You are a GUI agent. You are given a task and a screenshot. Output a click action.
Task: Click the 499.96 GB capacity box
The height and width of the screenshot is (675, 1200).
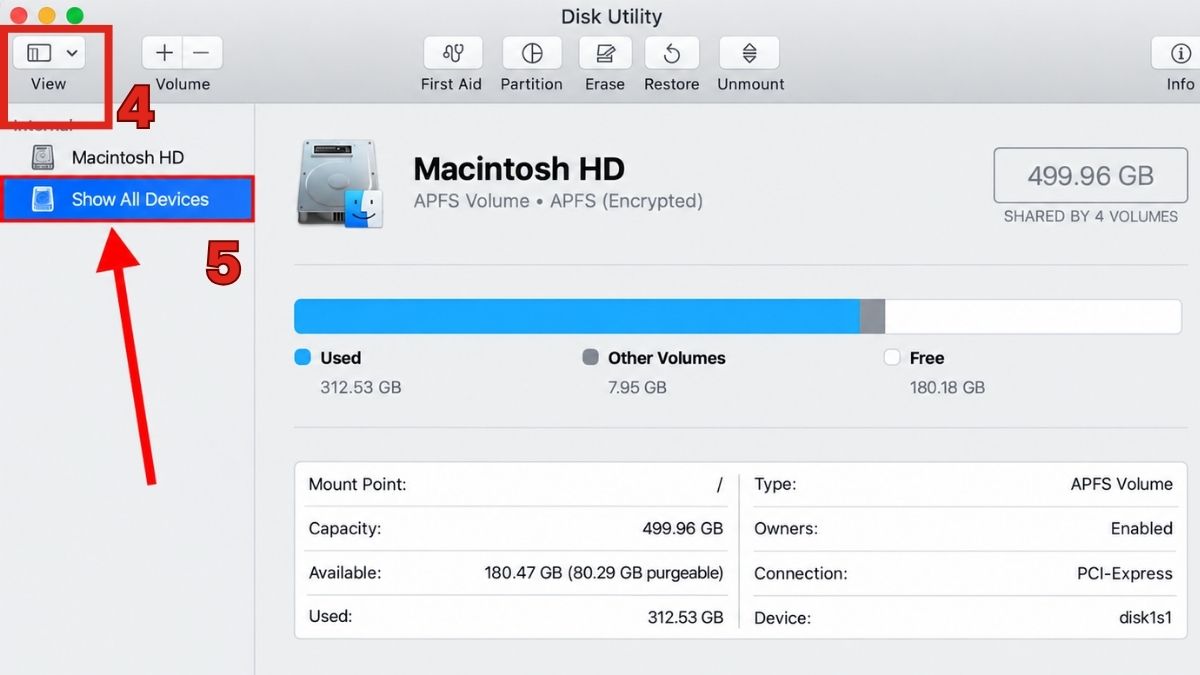[x=1090, y=176]
